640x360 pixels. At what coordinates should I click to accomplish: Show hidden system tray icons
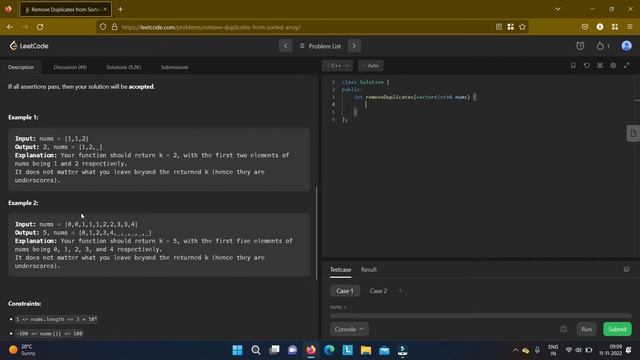point(515,350)
